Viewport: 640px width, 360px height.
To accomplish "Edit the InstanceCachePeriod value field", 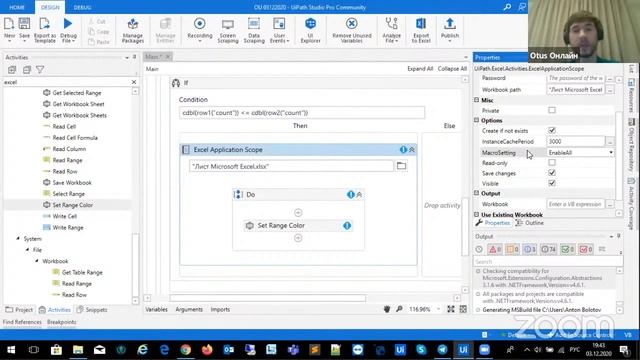I will click(576, 141).
